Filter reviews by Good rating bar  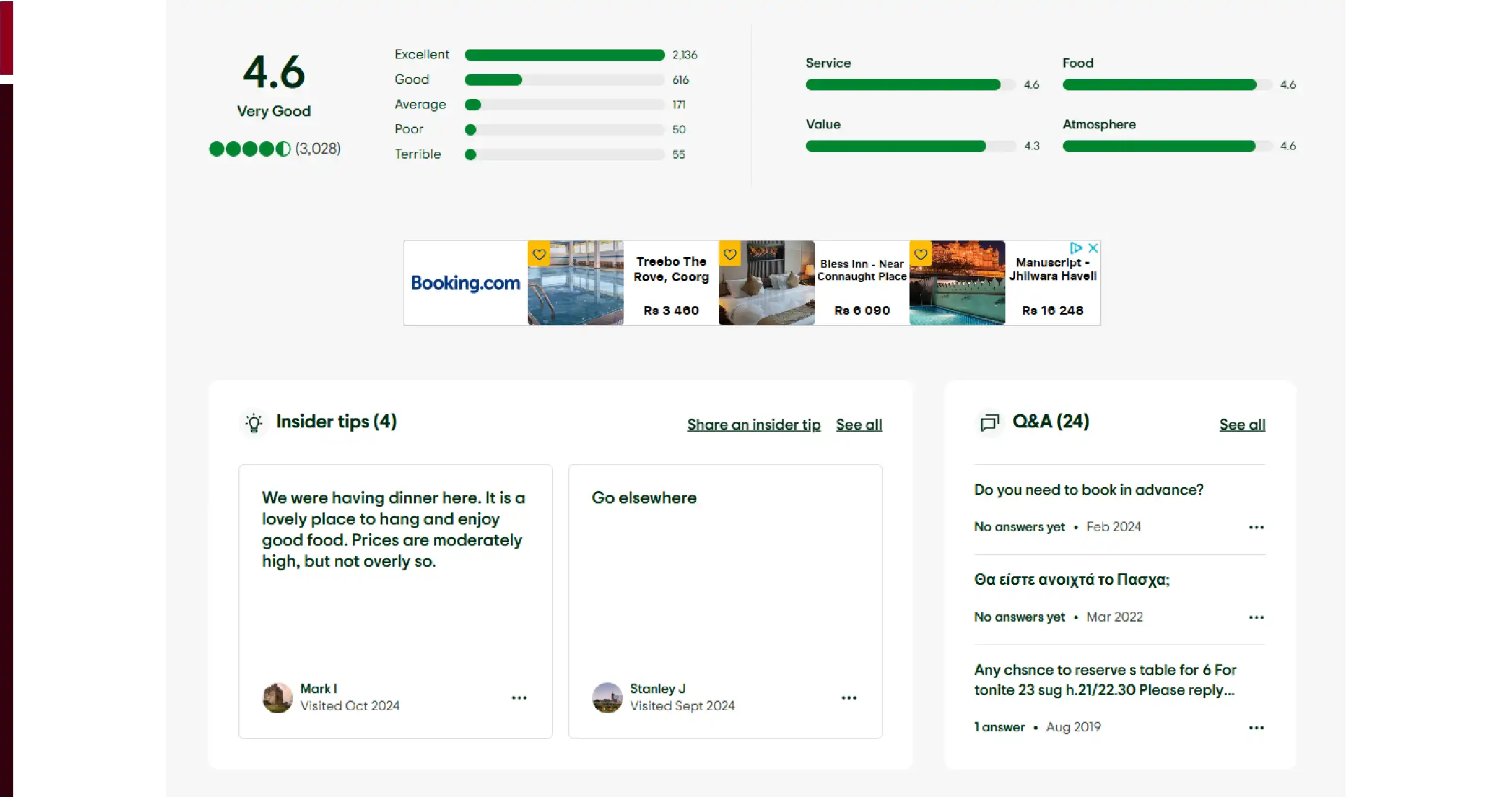tap(564, 80)
